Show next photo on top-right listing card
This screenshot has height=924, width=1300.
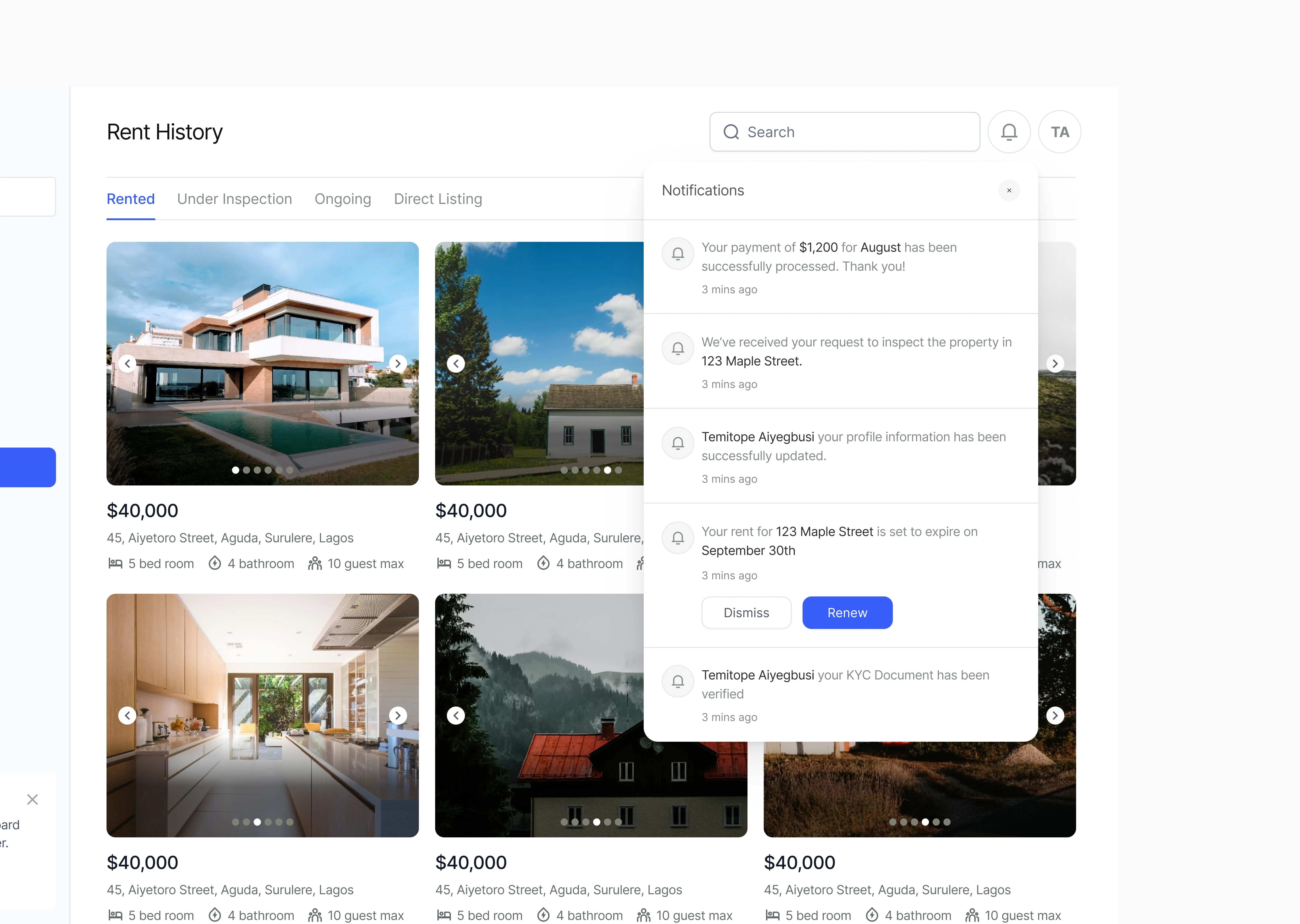click(x=1055, y=364)
